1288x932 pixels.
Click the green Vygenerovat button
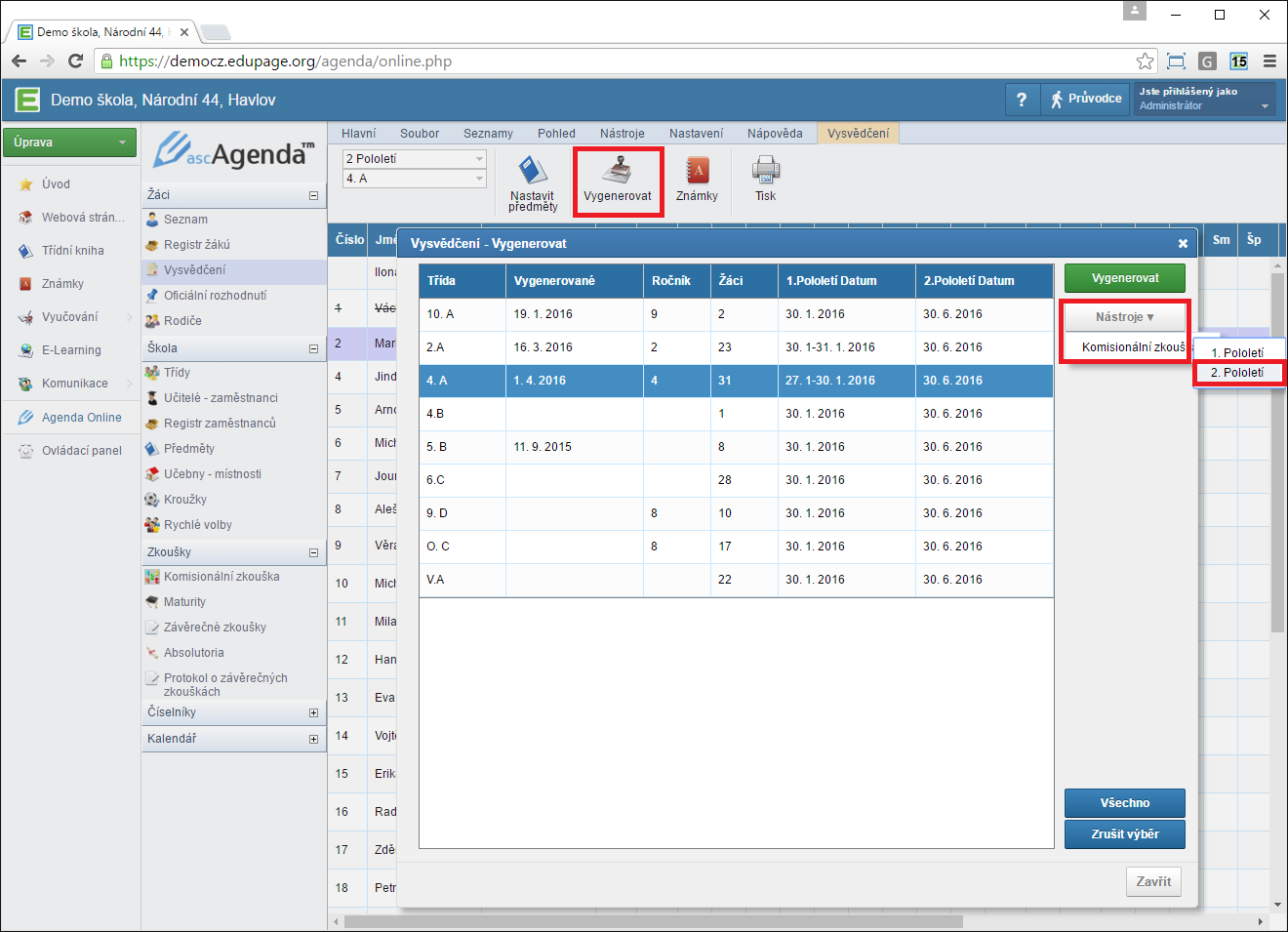pos(1125,278)
